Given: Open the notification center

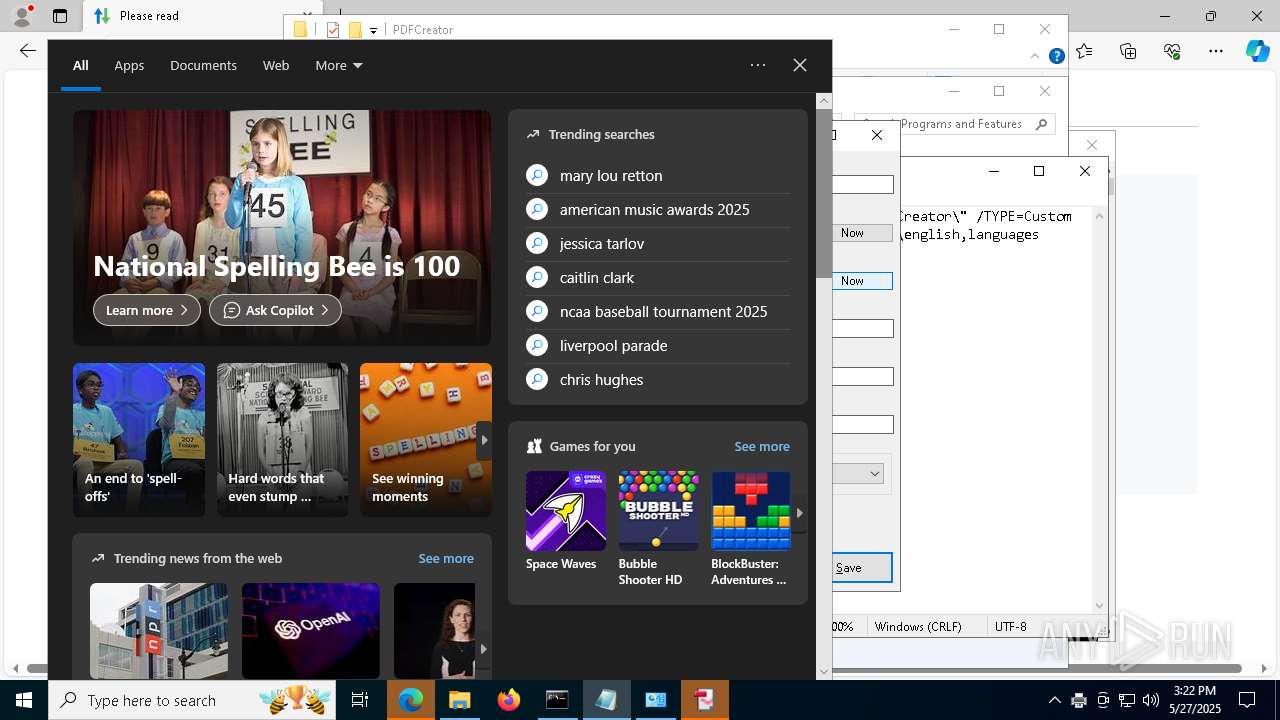Looking at the screenshot, I should point(1247,701).
